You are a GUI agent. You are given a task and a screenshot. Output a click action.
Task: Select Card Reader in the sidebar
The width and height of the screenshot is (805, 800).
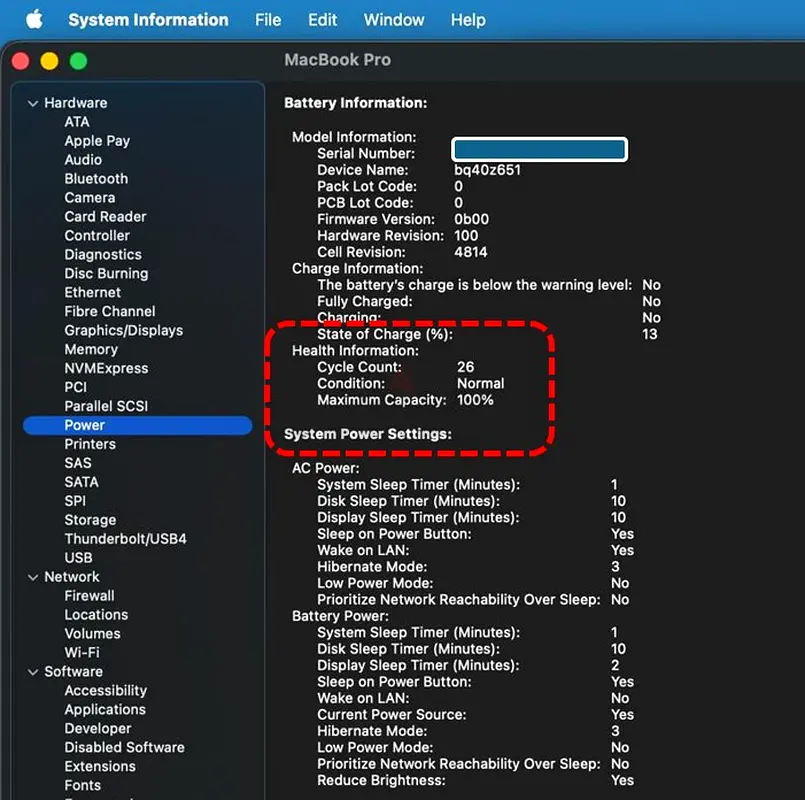coord(105,217)
